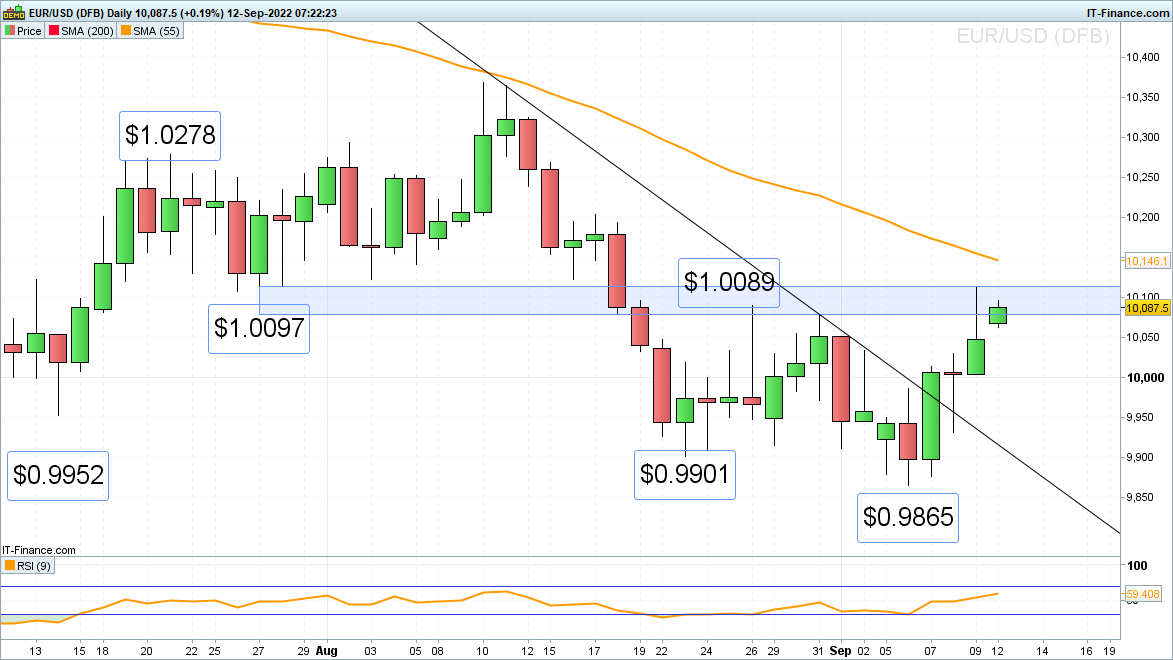The width and height of the screenshot is (1173, 660).
Task: Click the $1.0089 price annotation
Action: [729, 283]
